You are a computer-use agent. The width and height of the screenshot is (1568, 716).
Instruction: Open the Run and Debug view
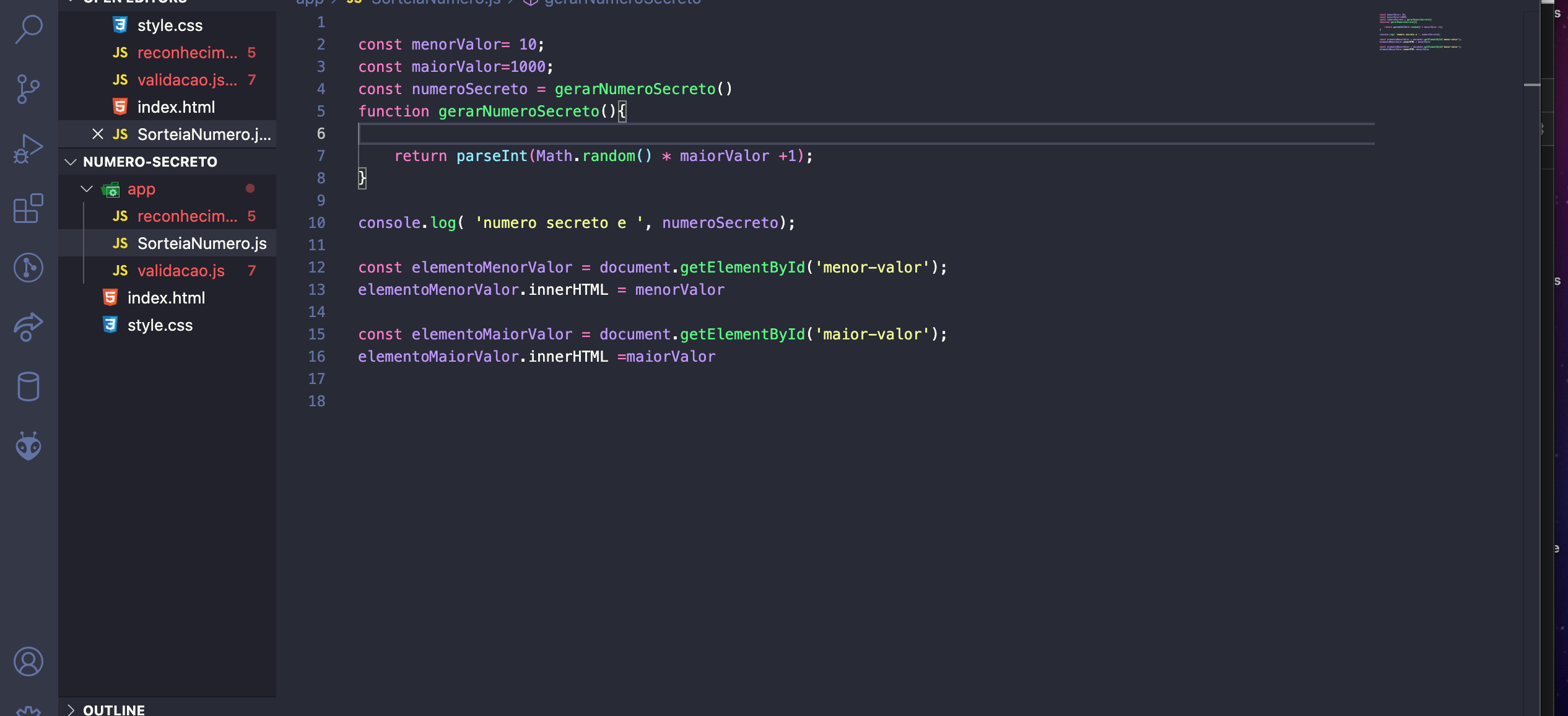[x=28, y=149]
